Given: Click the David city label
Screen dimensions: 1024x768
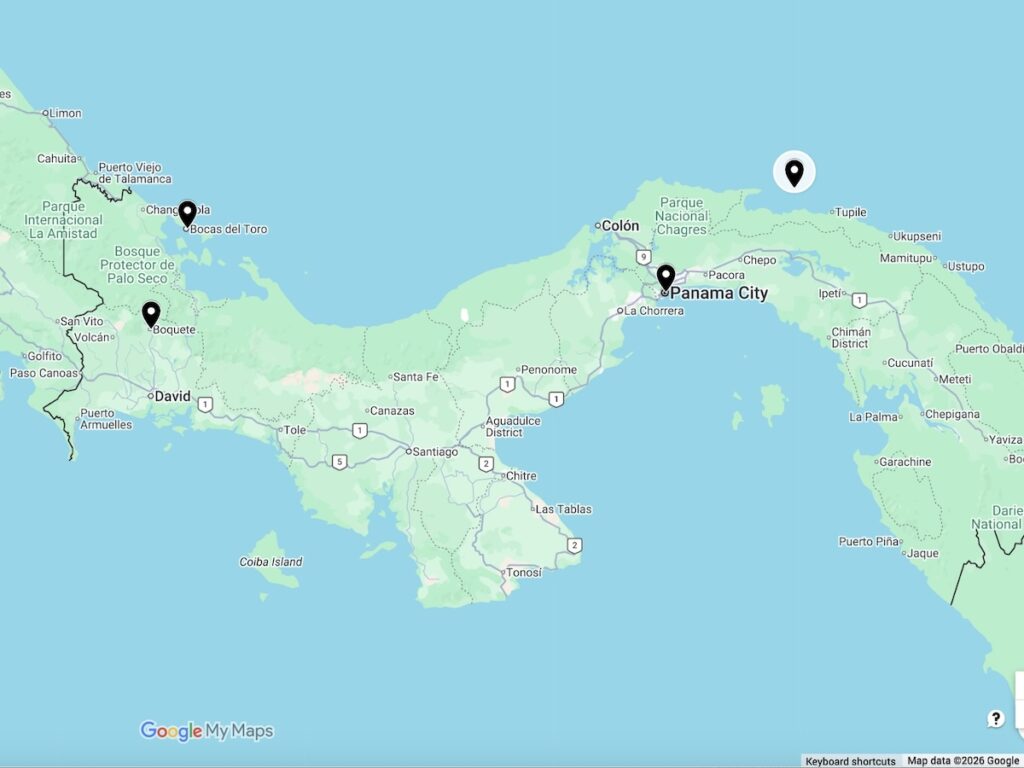Looking at the screenshot, I should pos(173,396).
